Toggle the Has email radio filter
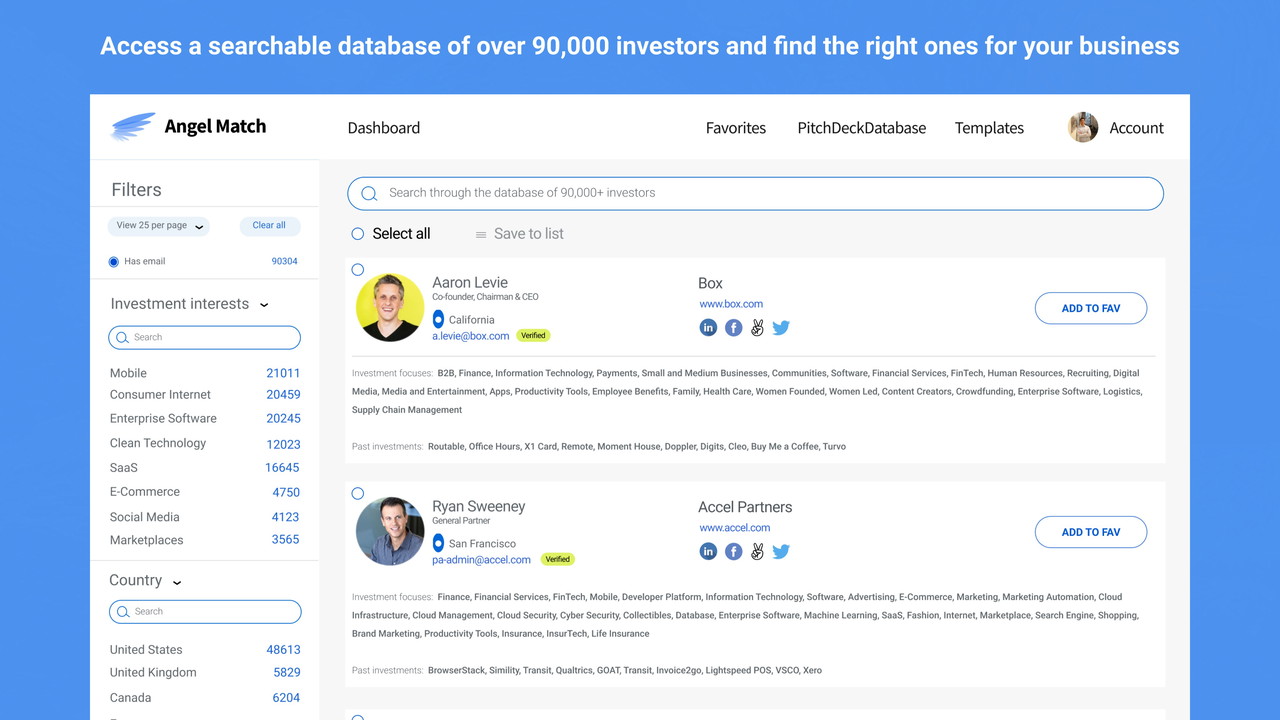1280x720 pixels. pyautogui.click(x=113, y=262)
